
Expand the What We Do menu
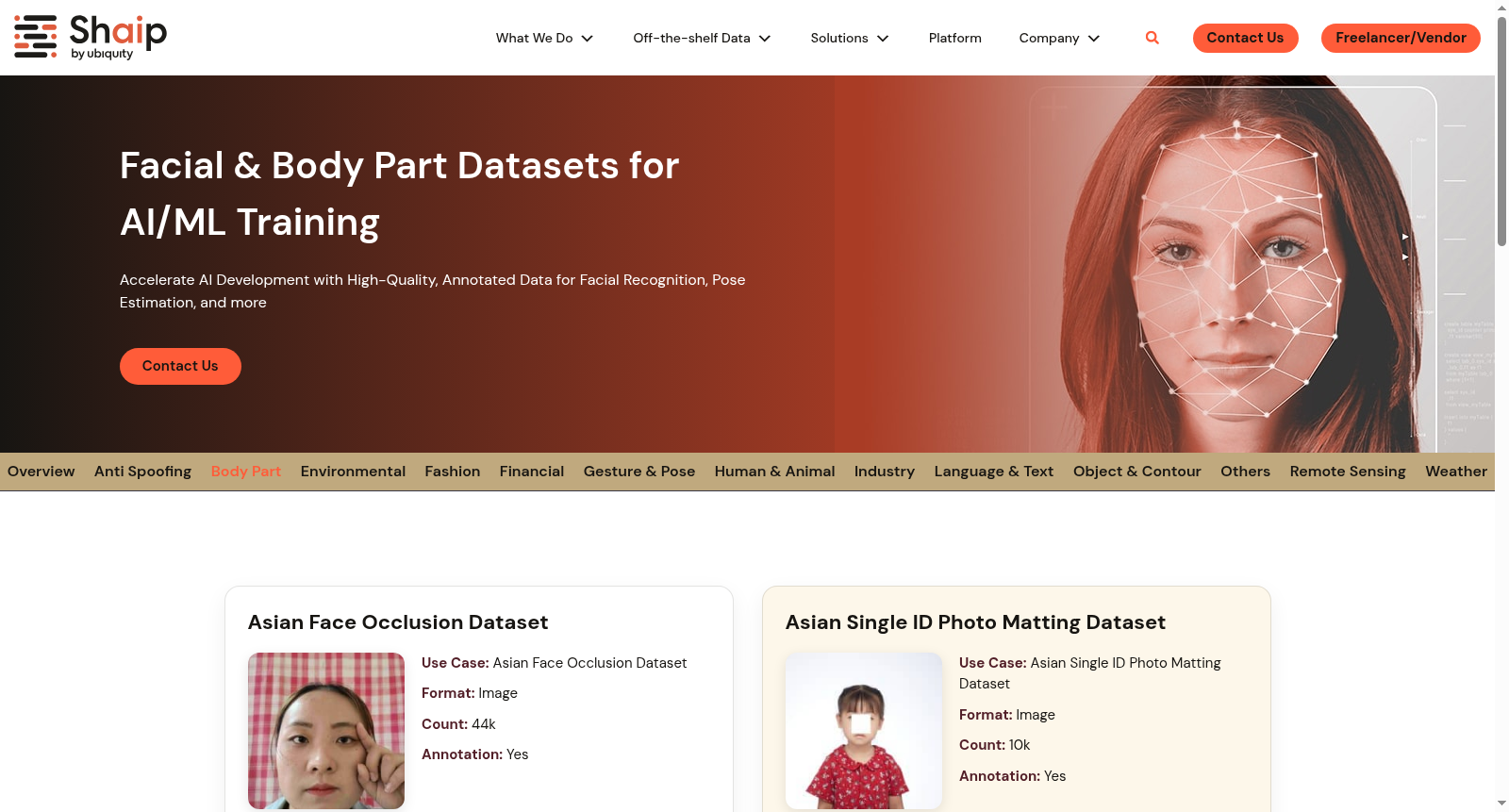pos(544,38)
